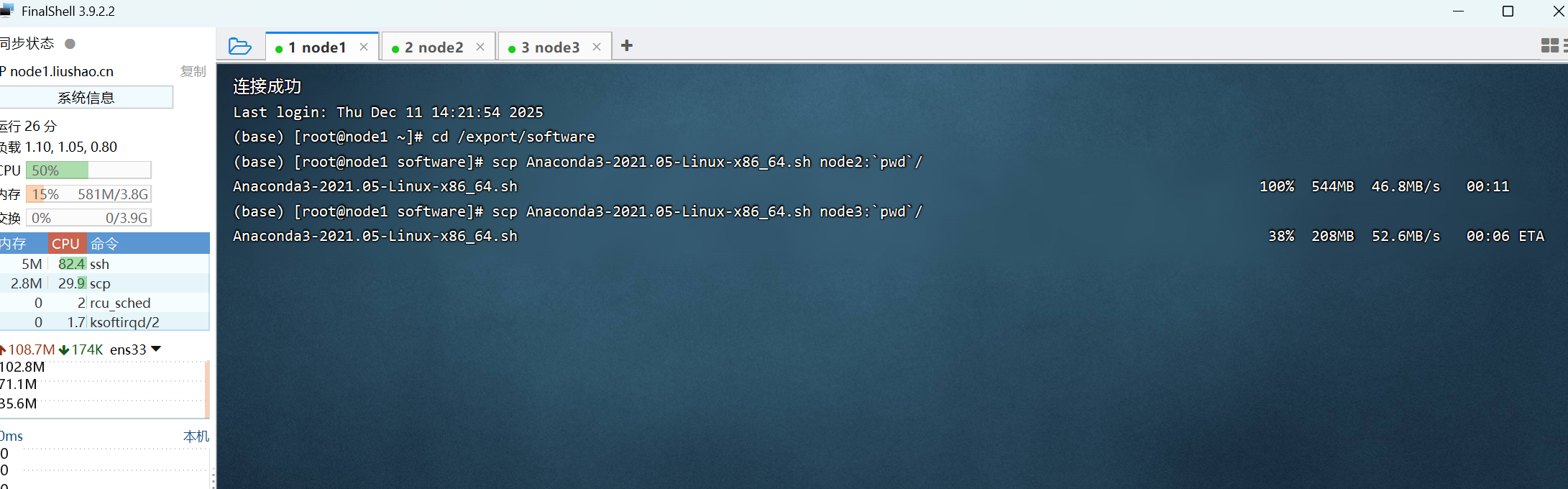Open the grid layout view icon

pos(1550,45)
